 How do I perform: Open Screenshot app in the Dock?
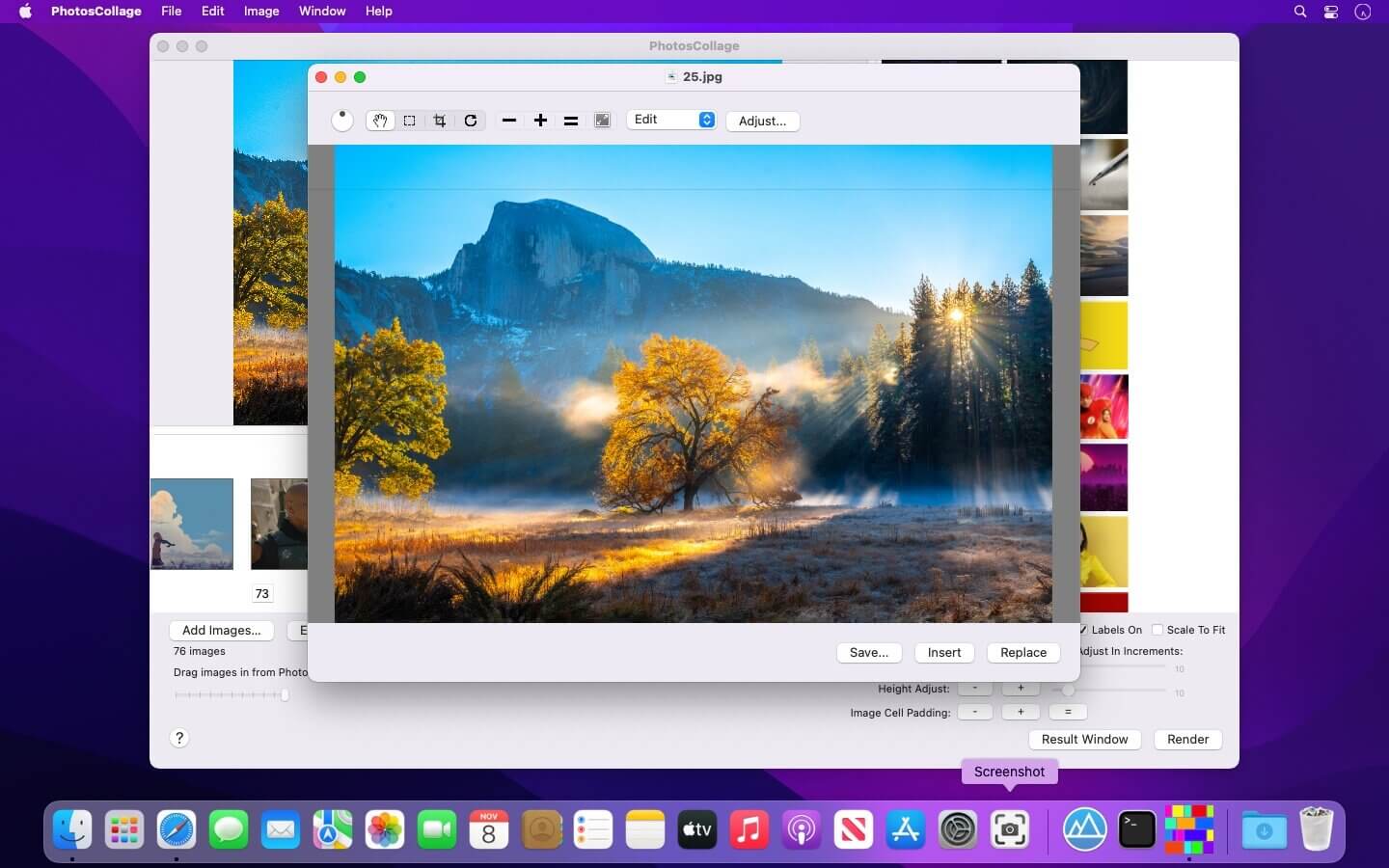coord(1009,829)
